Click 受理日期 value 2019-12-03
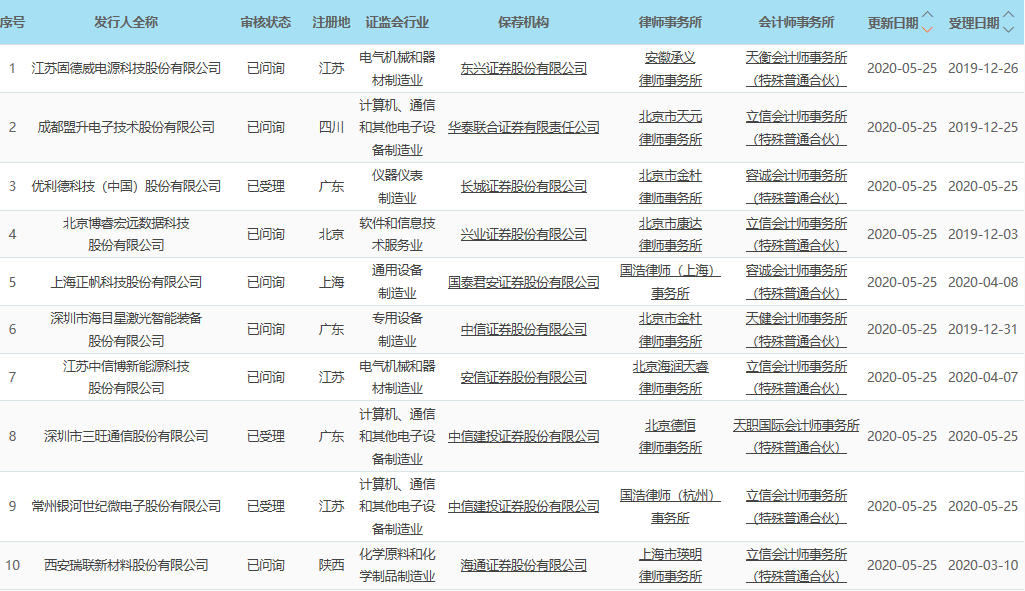This screenshot has height=591, width=1025. [x=983, y=234]
